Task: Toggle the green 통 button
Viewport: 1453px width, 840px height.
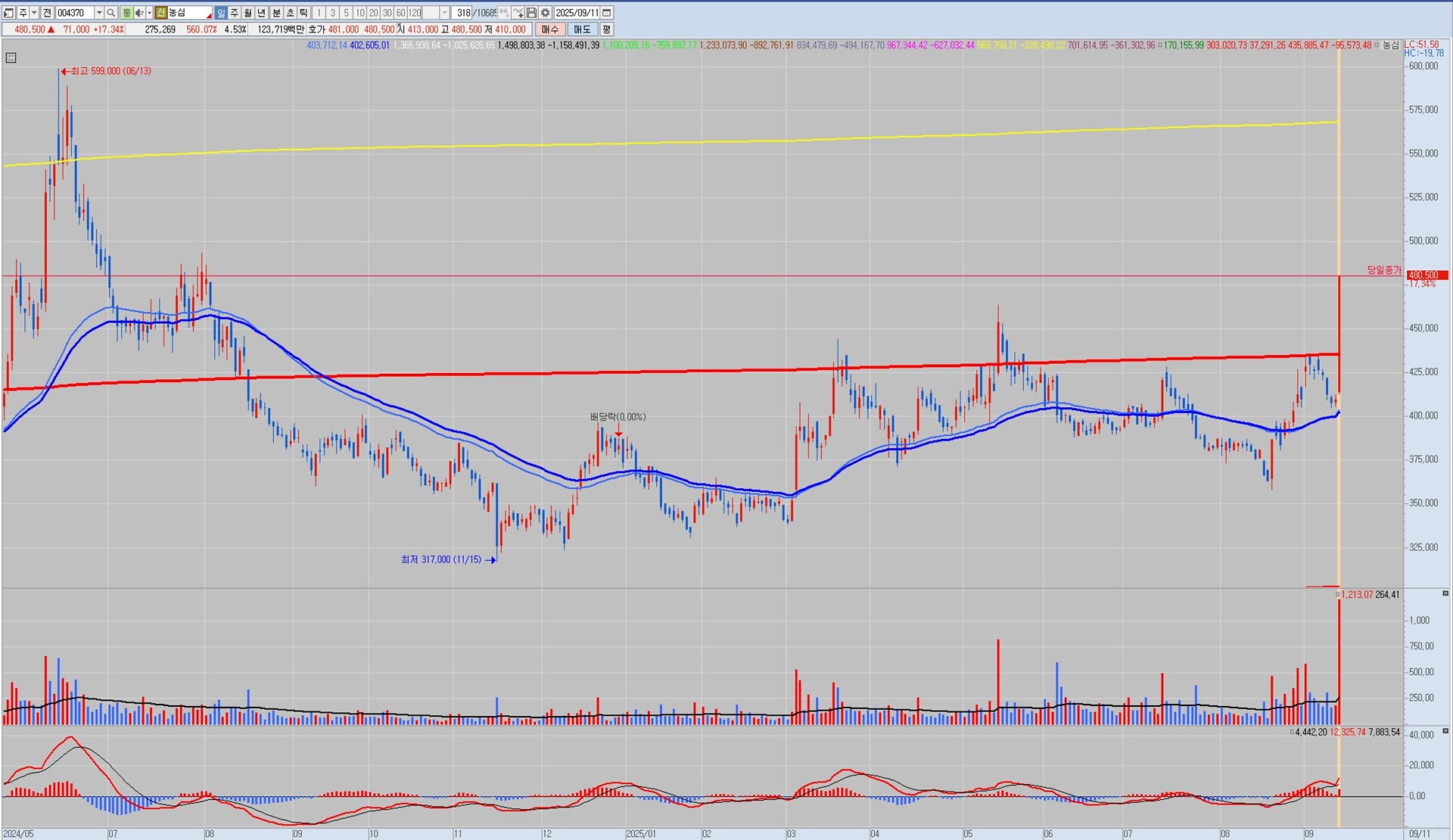Action: click(126, 13)
